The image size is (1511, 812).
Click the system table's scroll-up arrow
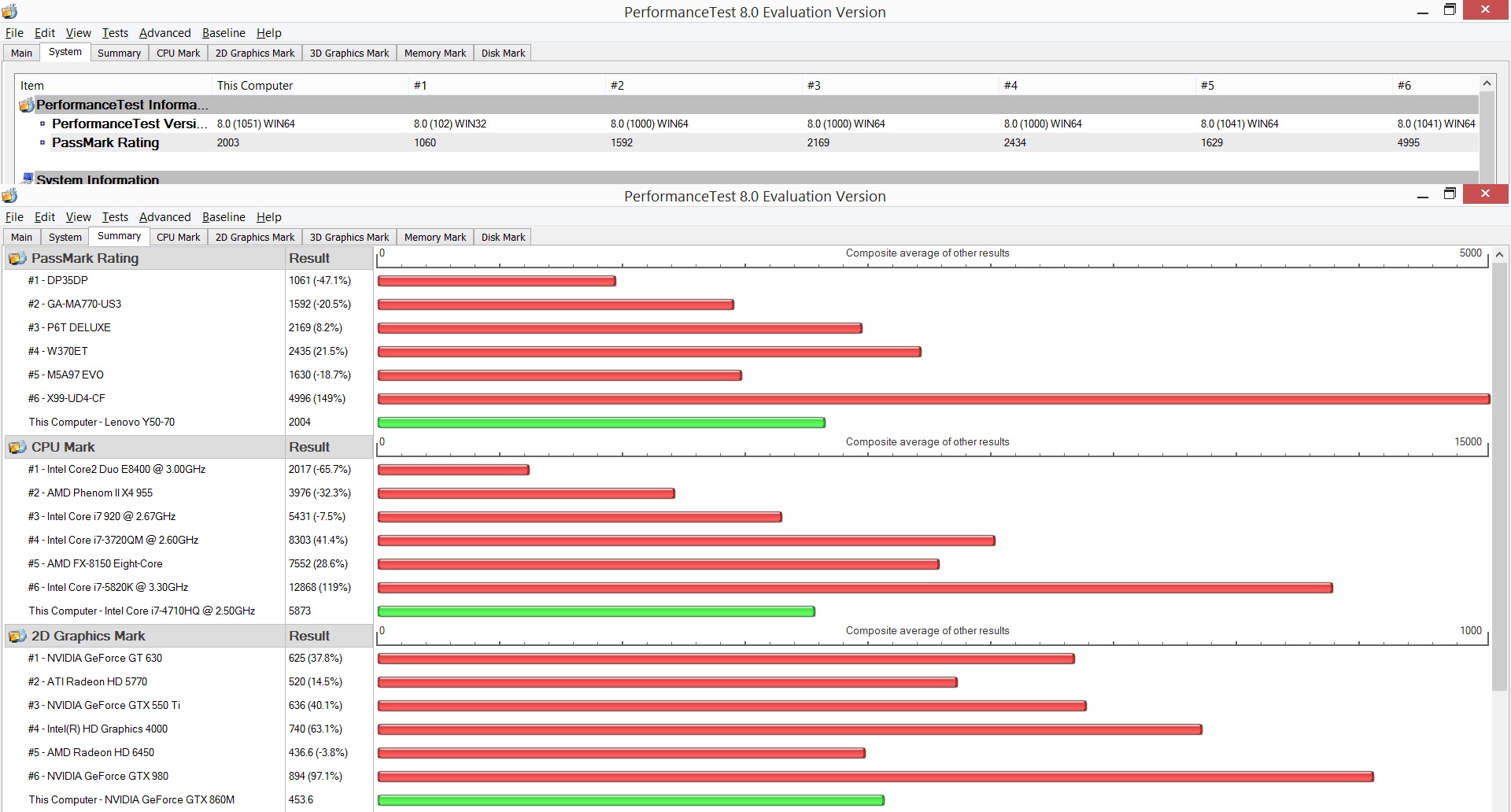[1487, 83]
